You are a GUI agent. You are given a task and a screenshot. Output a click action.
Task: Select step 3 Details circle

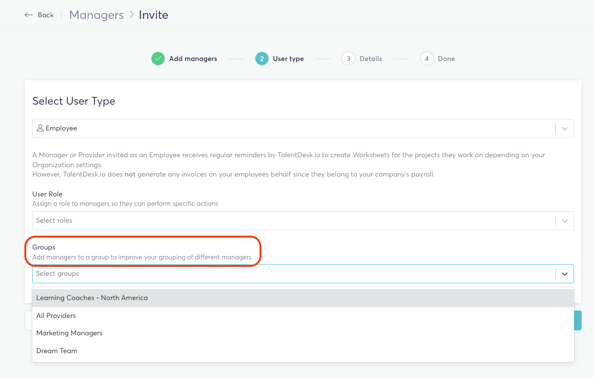point(348,59)
